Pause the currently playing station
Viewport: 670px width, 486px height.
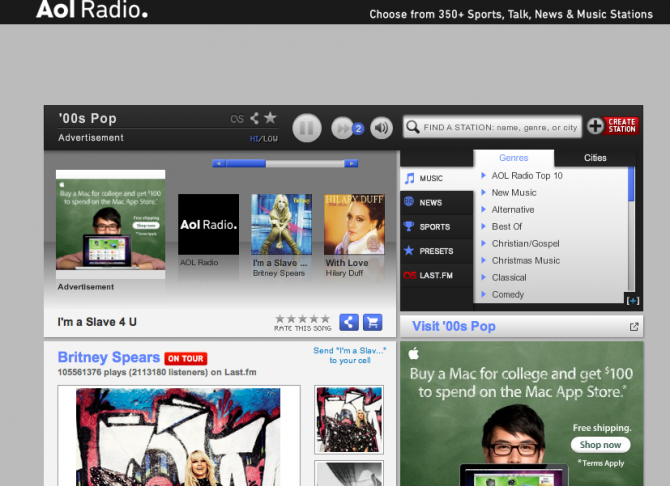(x=306, y=128)
